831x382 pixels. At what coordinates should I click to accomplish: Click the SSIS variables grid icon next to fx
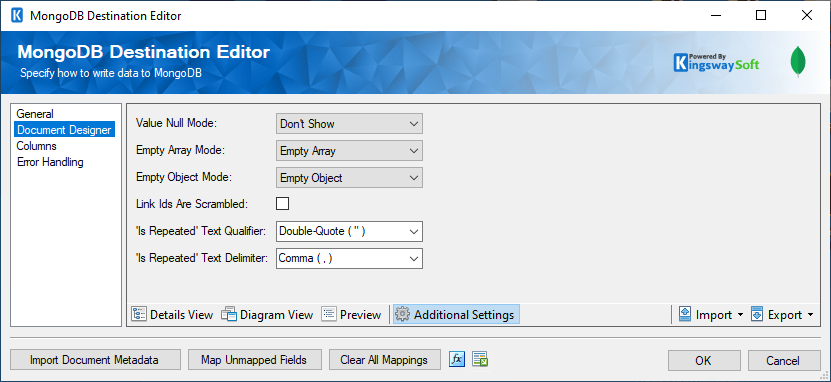tap(480, 360)
